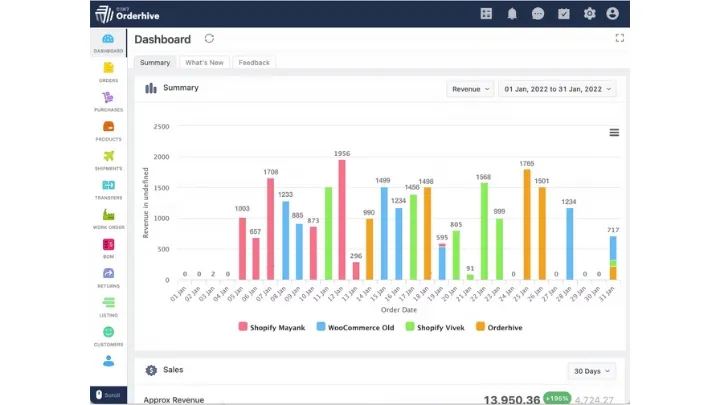Viewport: 720px width, 405px height.
Task: Click the 12 Jan bar labeled 1956
Action: click(342, 220)
